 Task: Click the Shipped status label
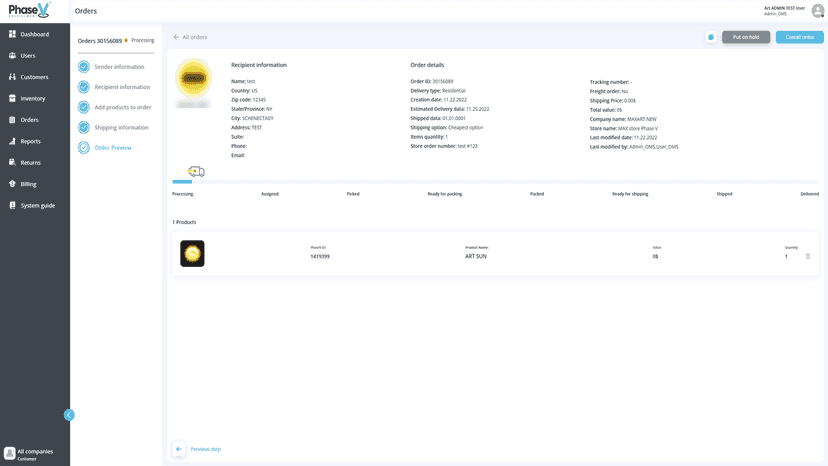coord(724,194)
